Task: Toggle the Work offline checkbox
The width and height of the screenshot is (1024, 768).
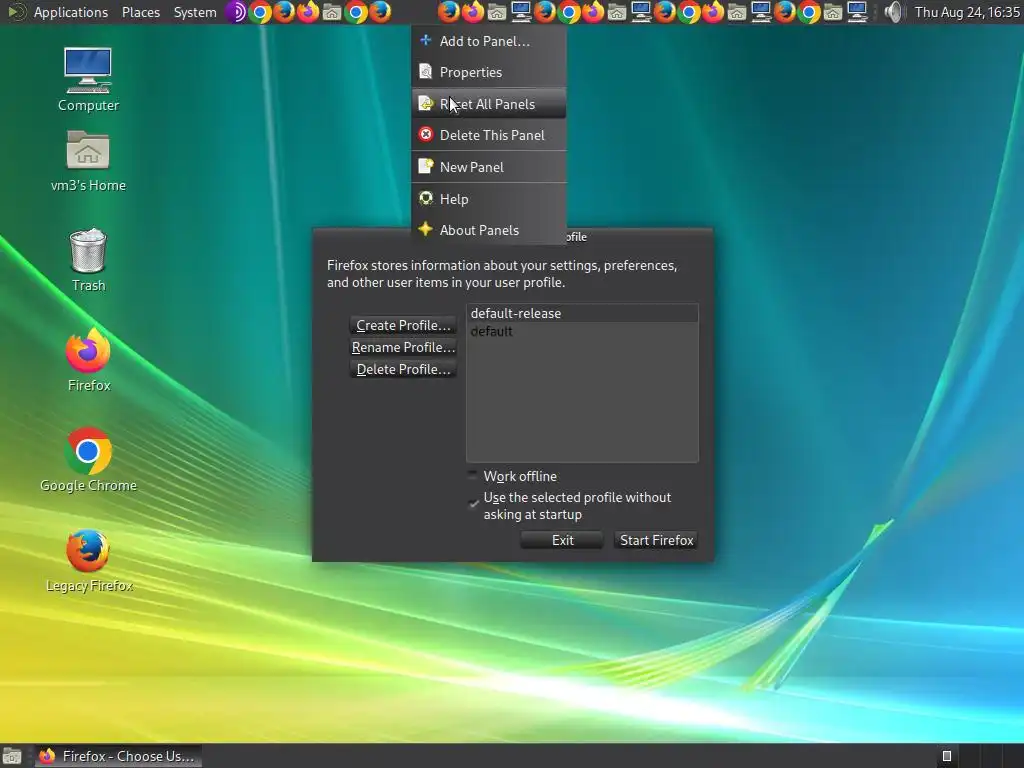Action: click(473, 475)
